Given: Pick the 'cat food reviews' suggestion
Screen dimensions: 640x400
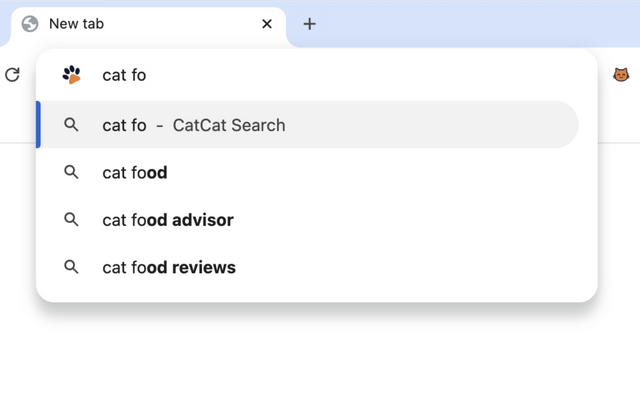Looking at the screenshot, I should pos(307,267).
